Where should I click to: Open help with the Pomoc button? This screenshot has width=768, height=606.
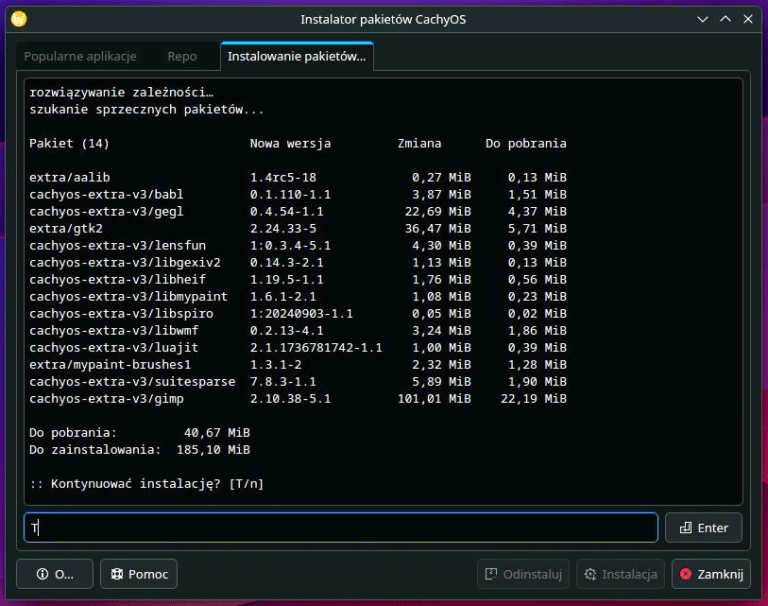(x=138, y=574)
